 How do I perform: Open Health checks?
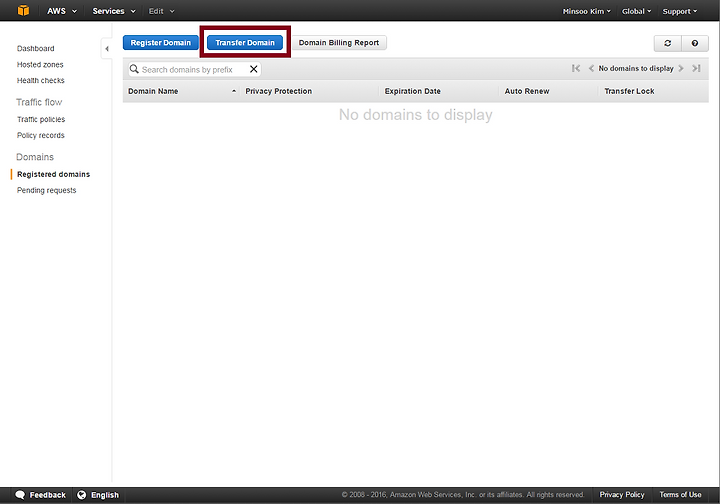tap(40, 81)
